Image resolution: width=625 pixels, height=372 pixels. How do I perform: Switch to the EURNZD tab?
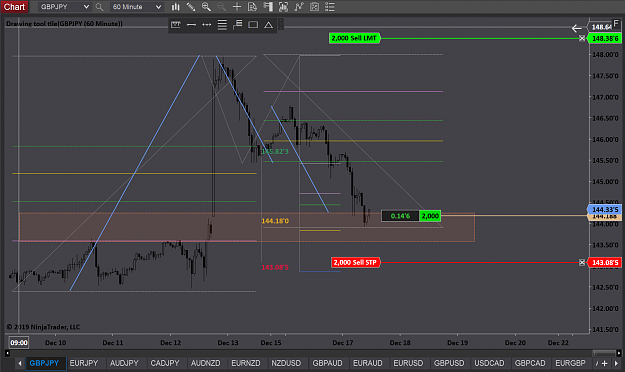click(246, 363)
